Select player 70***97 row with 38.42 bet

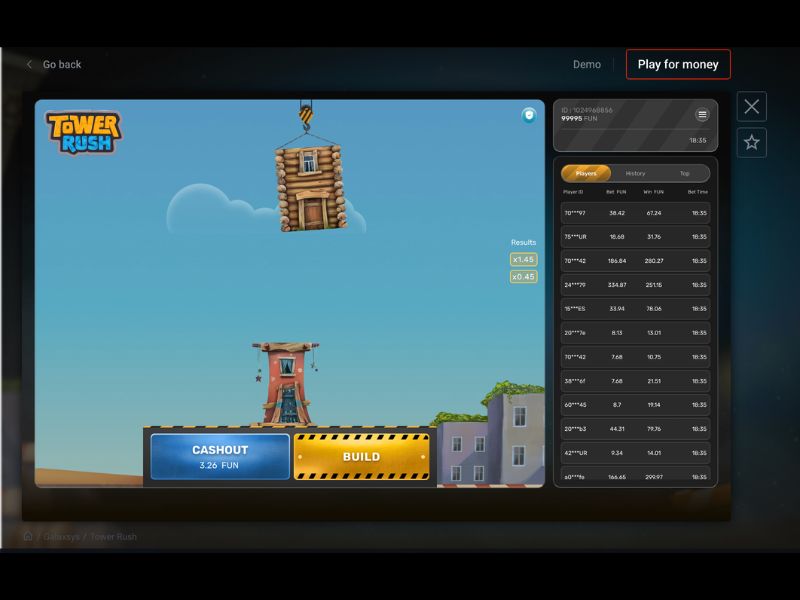[635, 213]
